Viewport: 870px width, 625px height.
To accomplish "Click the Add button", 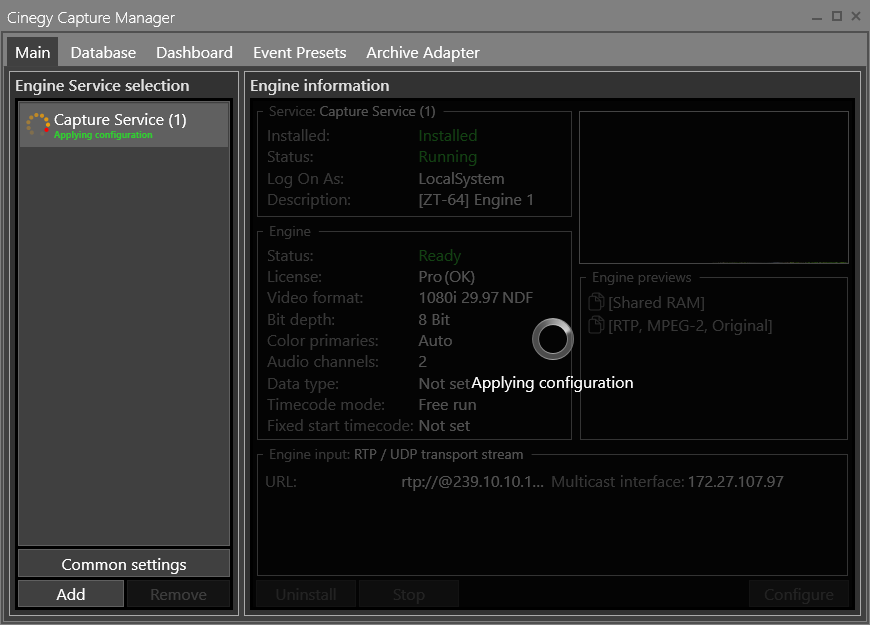I will click(70, 594).
